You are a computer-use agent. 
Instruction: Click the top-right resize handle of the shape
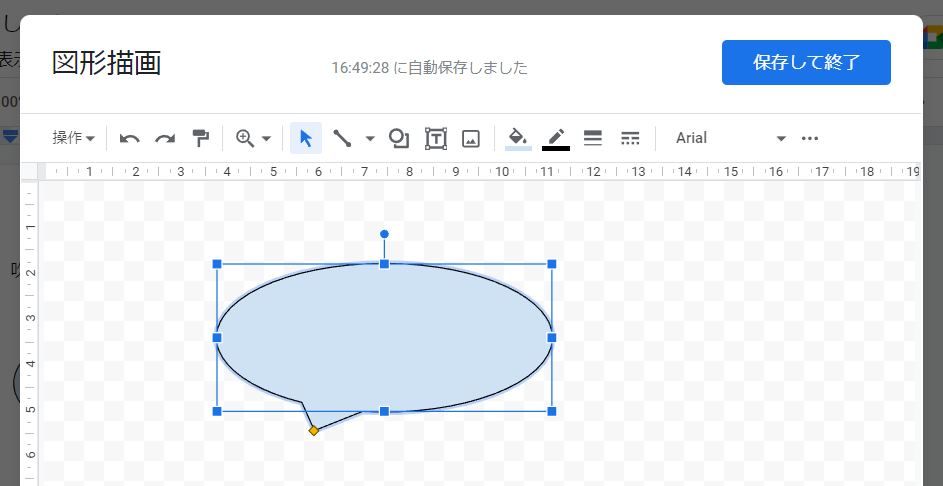tap(552, 264)
